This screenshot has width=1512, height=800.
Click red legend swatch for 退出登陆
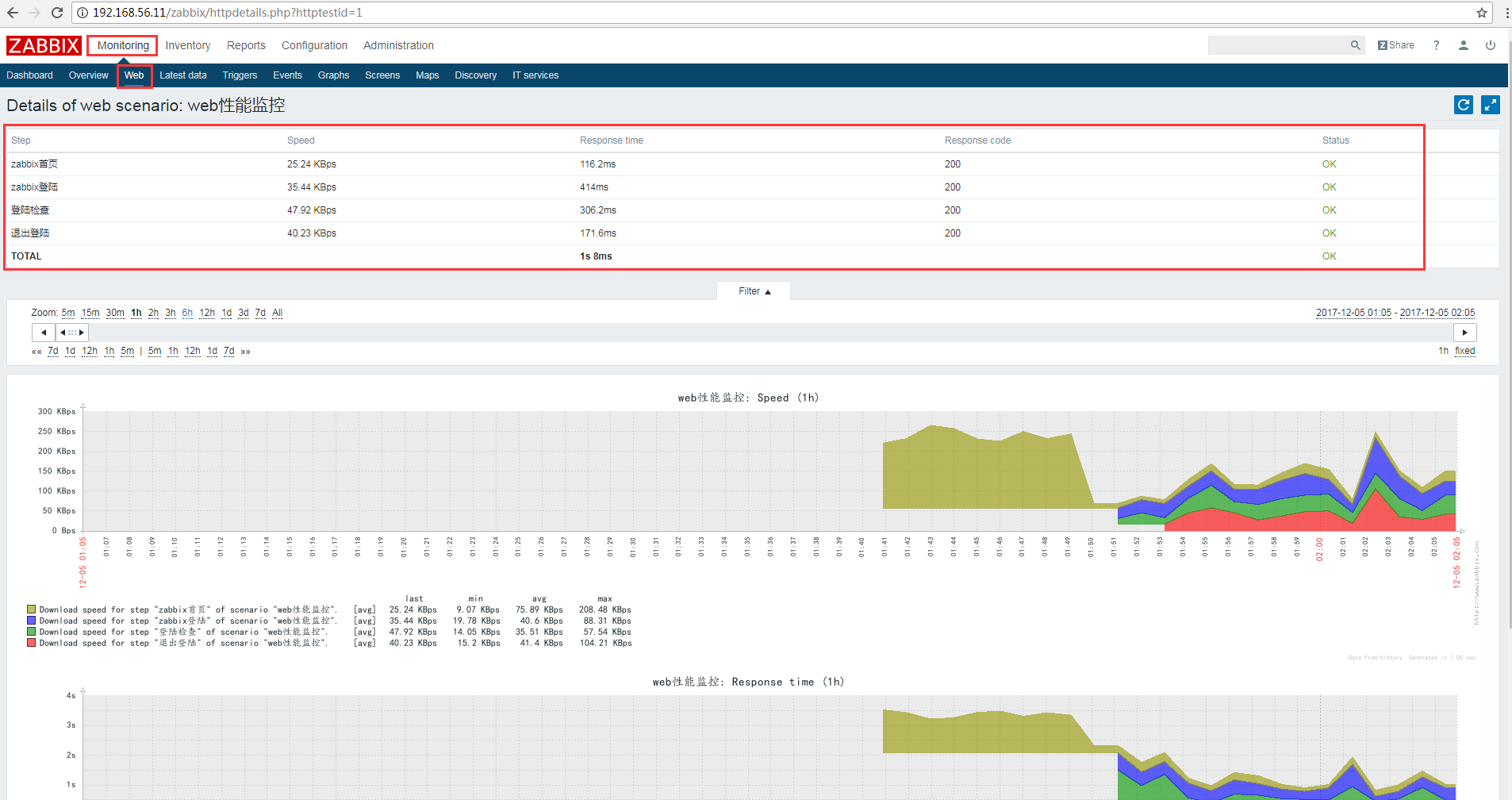pos(31,643)
